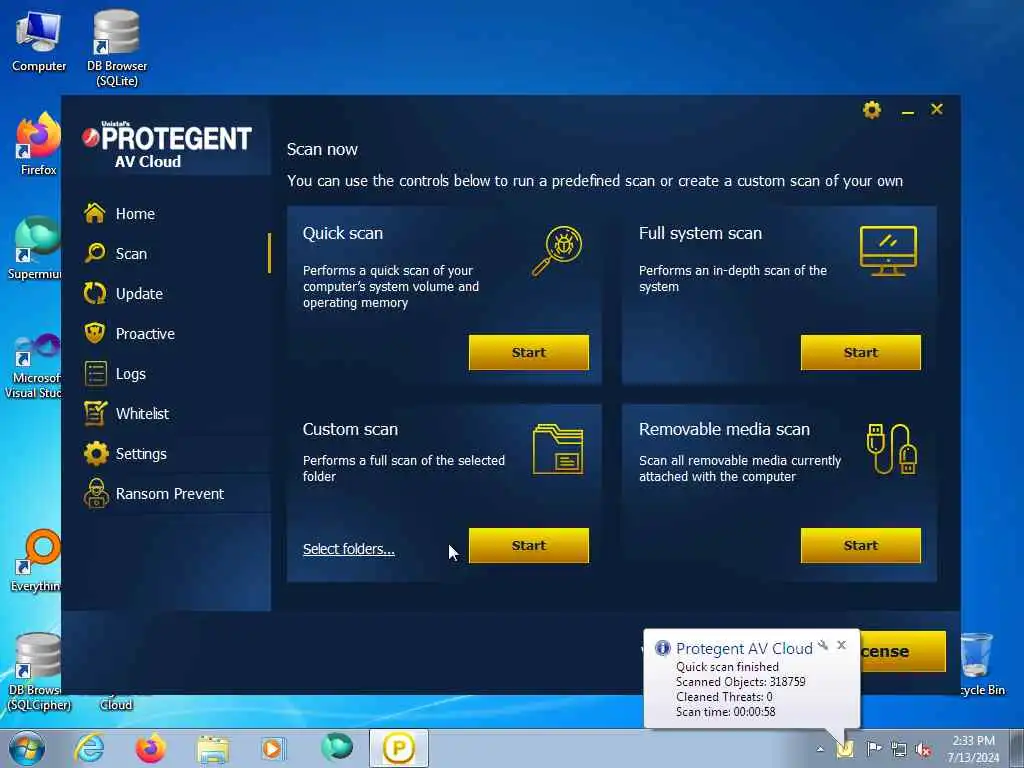
Task: Click the Scan time: 00:00:58 text
Action: tap(726, 712)
